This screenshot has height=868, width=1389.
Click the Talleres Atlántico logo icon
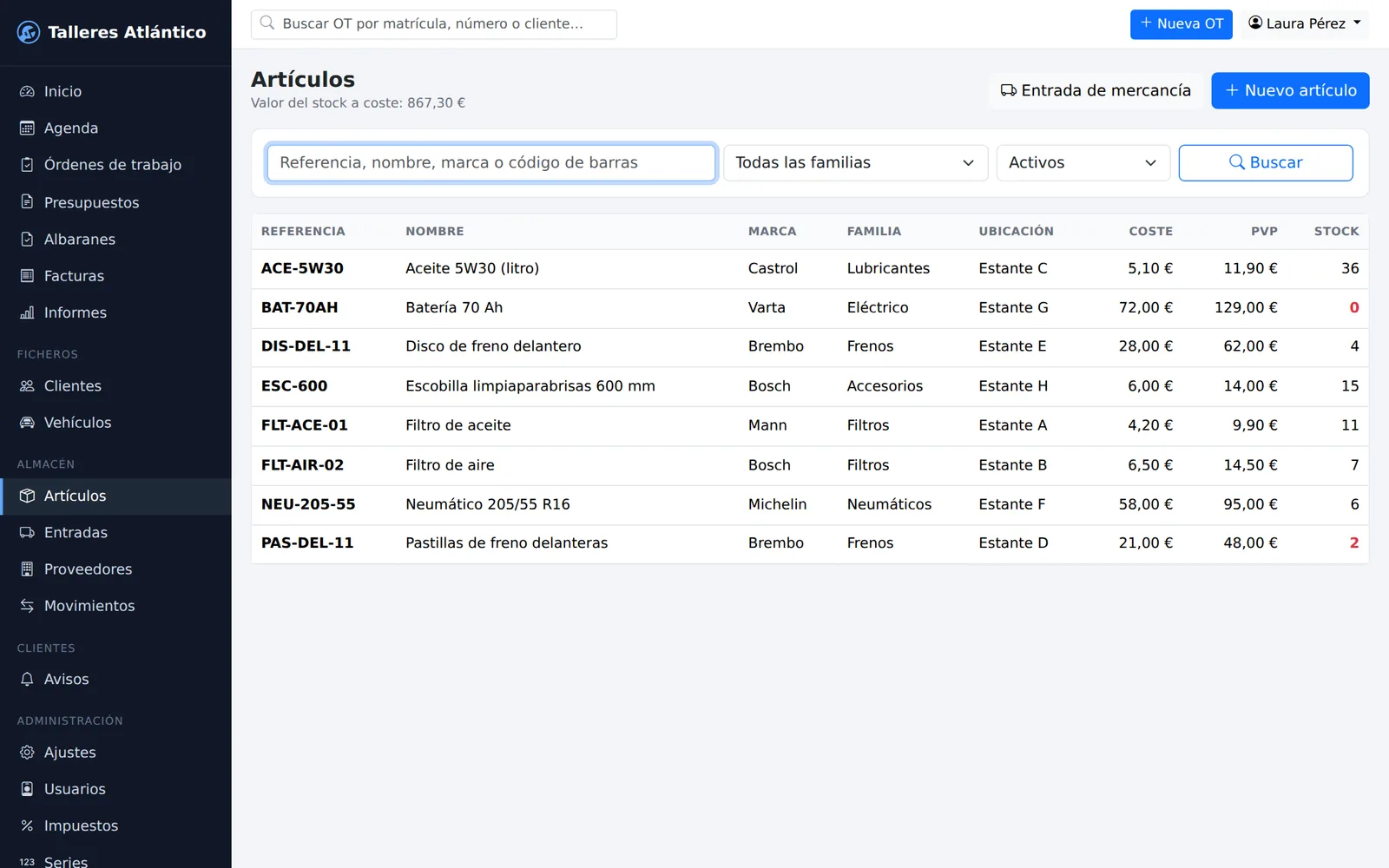pos(29,32)
